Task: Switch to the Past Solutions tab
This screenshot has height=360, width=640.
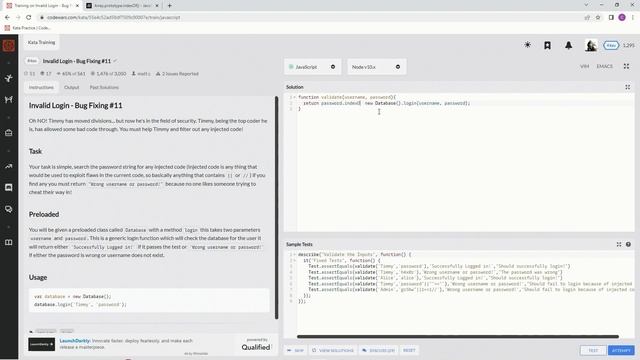Action: (x=104, y=87)
